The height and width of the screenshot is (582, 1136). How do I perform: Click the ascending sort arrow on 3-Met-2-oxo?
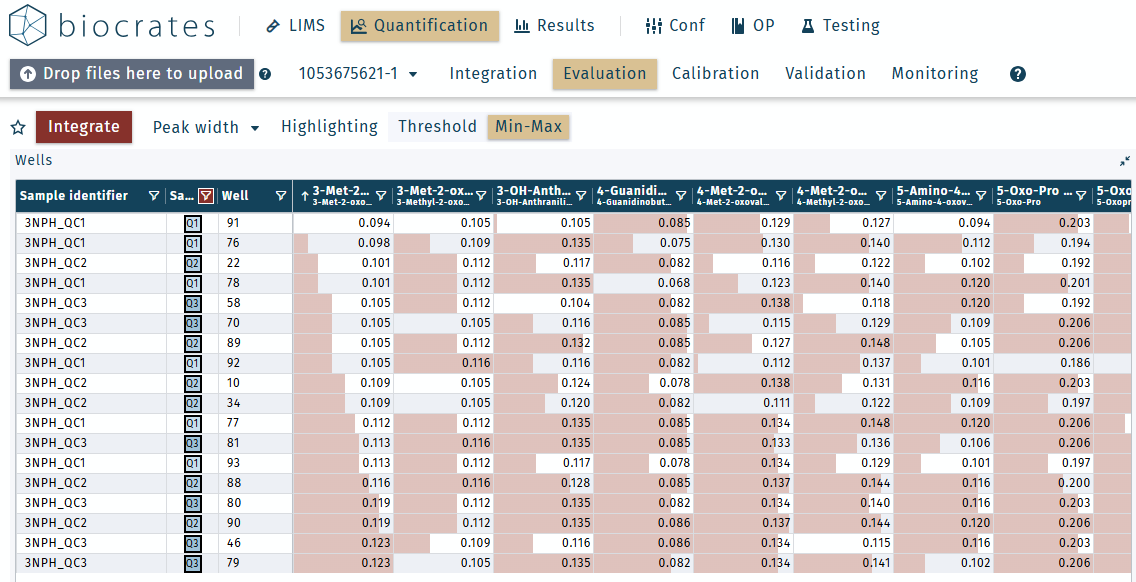(x=304, y=196)
